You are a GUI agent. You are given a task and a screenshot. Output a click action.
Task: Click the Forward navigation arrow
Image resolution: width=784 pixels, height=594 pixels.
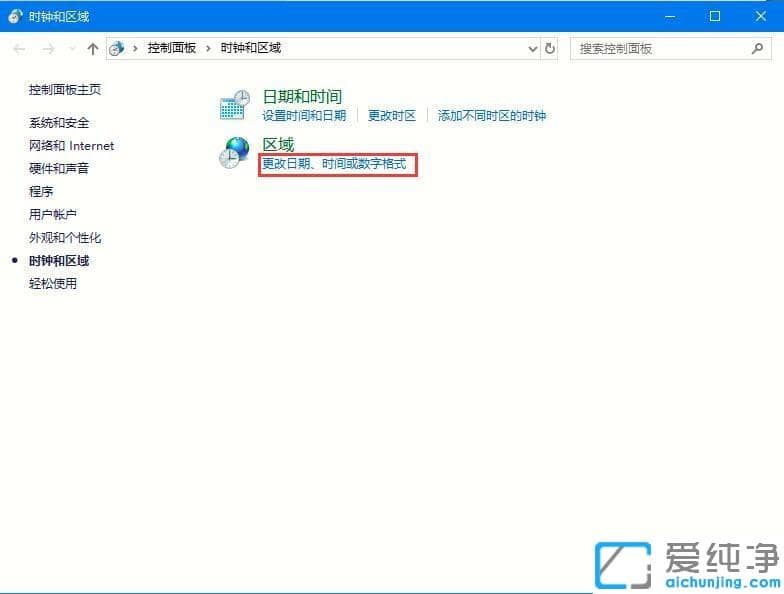(47, 48)
